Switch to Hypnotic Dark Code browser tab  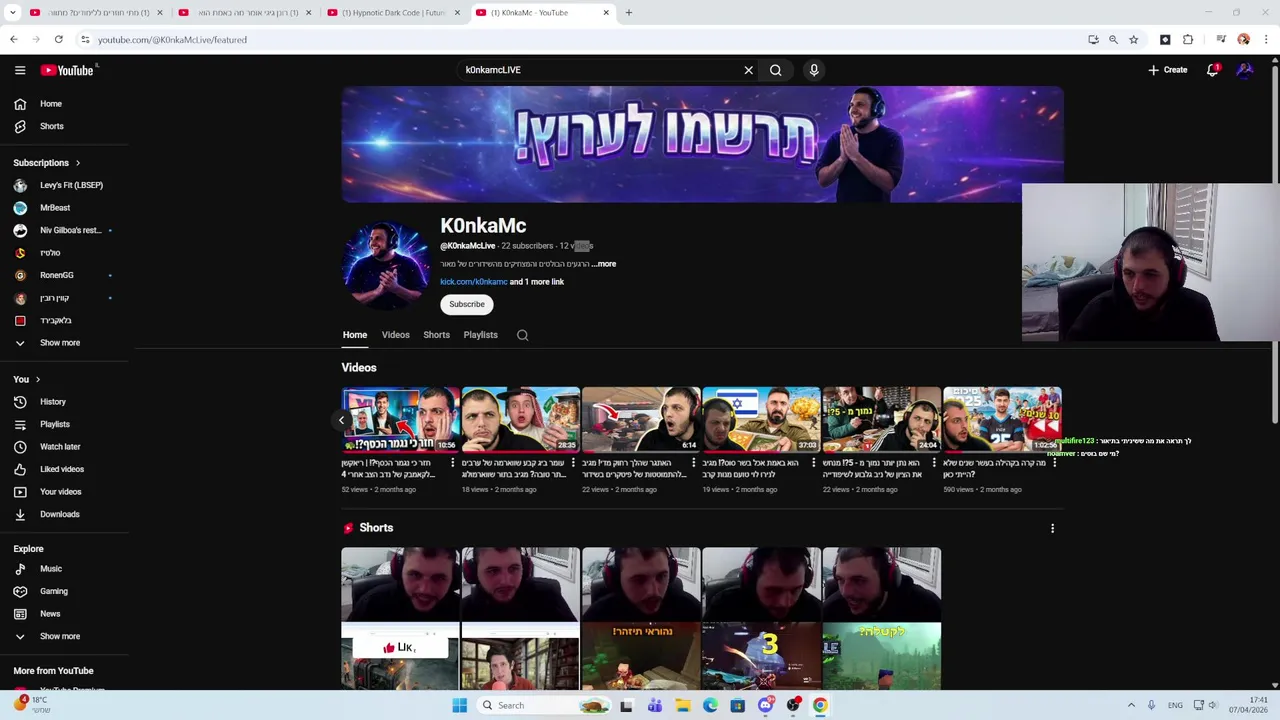pyautogui.click(x=393, y=13)
